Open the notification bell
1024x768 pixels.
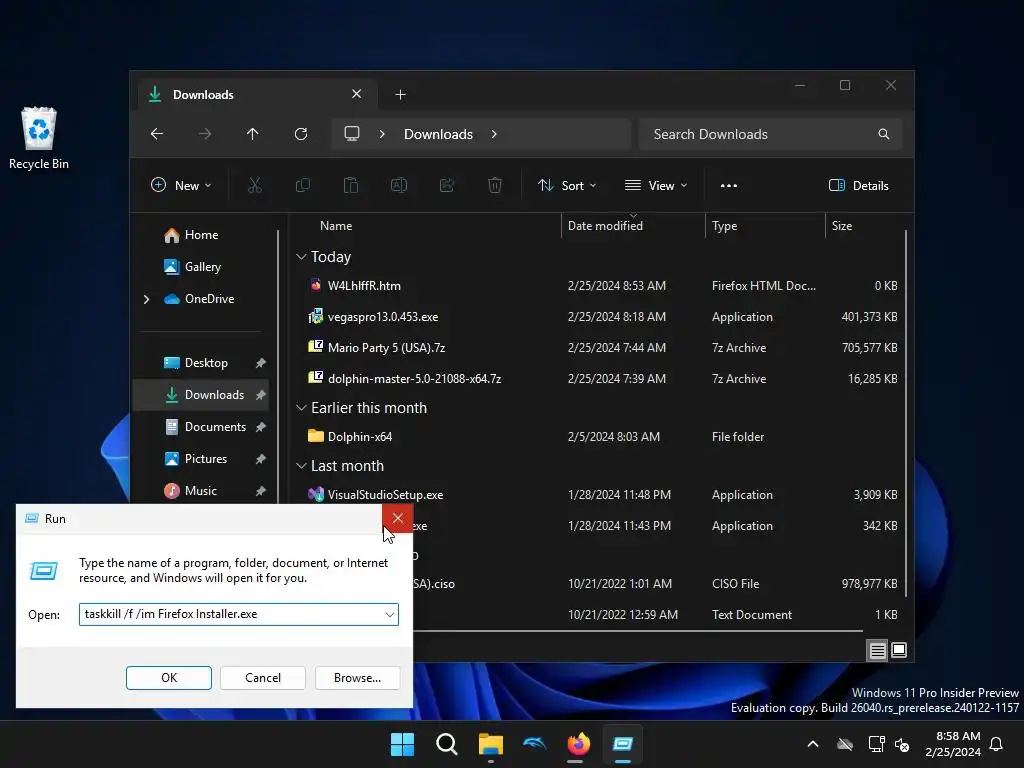(997, 744)
